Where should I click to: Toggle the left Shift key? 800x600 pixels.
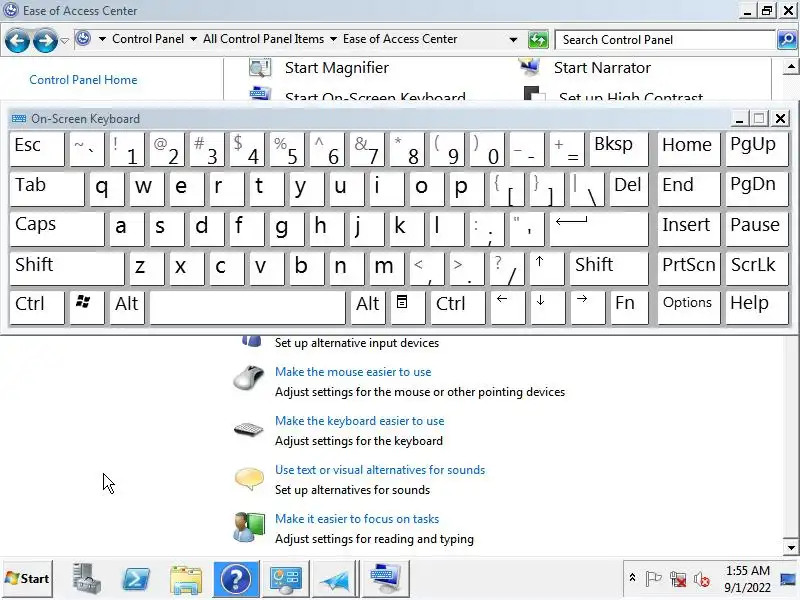tap(67, 267)
